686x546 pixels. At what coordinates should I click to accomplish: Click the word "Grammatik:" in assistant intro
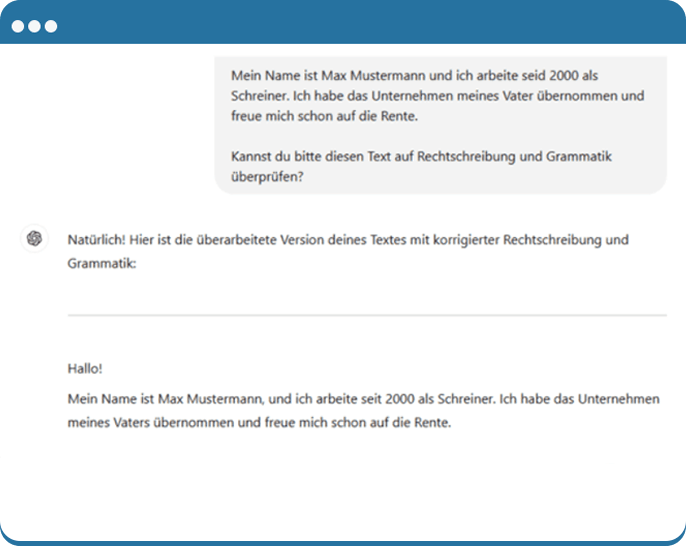click(101, 264)
